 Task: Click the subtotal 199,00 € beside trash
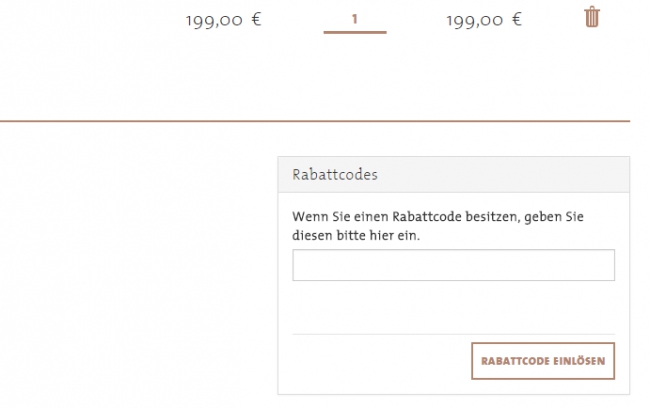pyautogui.click(x=483, y=19)
